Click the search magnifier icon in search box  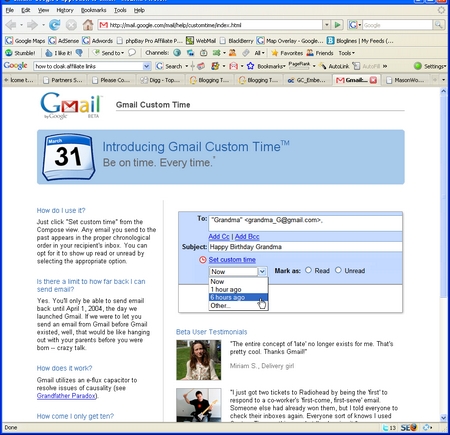tap(438, 25)
